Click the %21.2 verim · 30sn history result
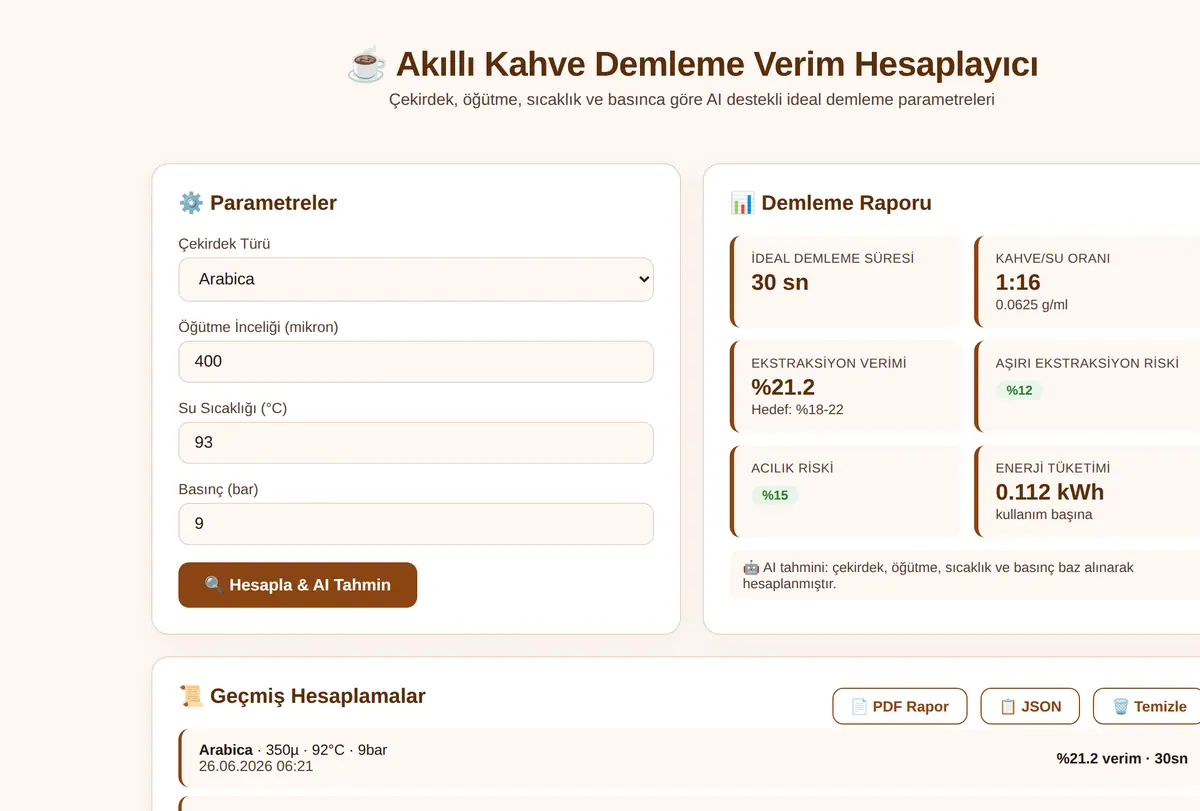The width and height of the screenshot is (1200, 811). [x=1122, y=758]
